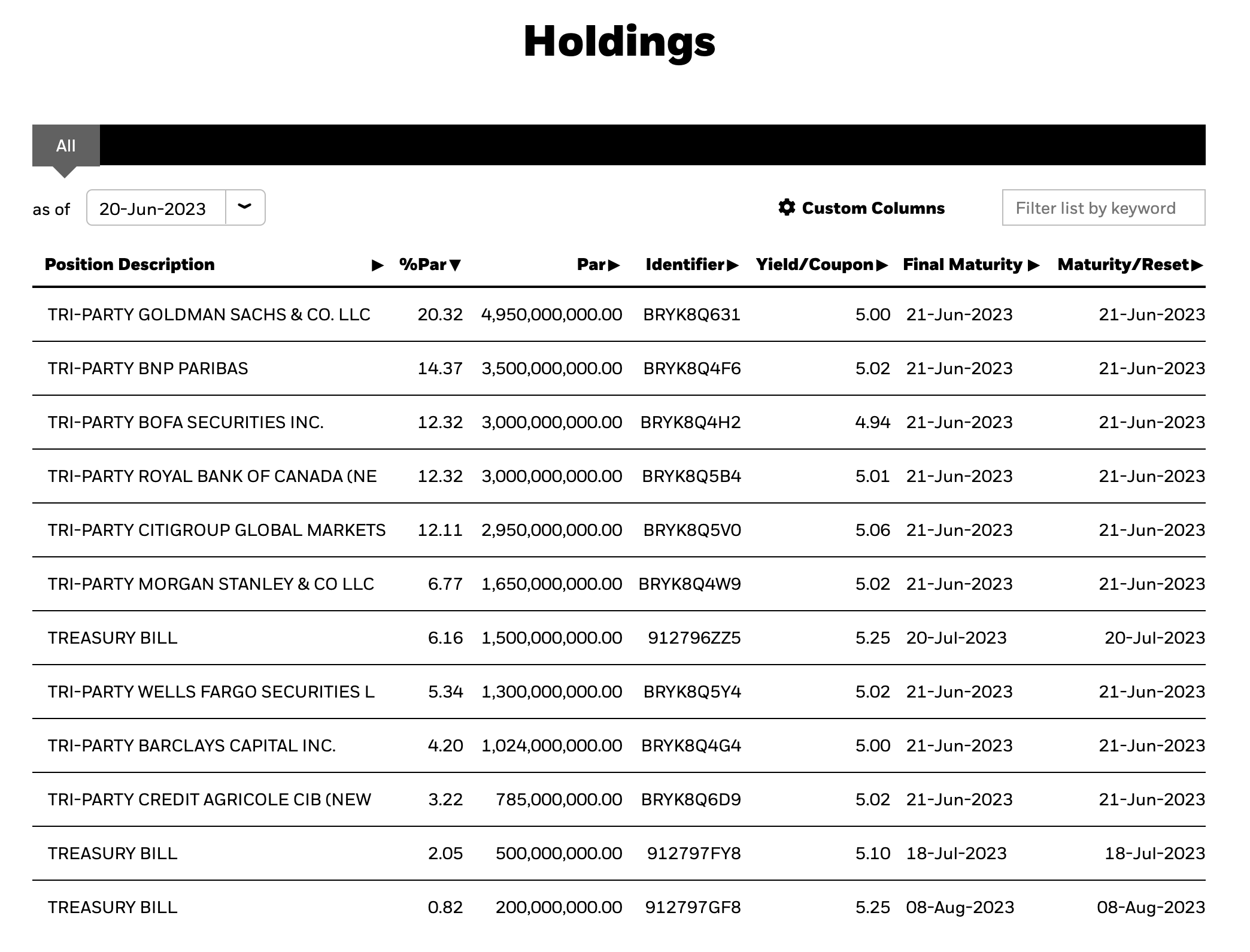Select the TRI-PARTY BARCLAYS CAPITAL INC. row

[x=618, y=746]
